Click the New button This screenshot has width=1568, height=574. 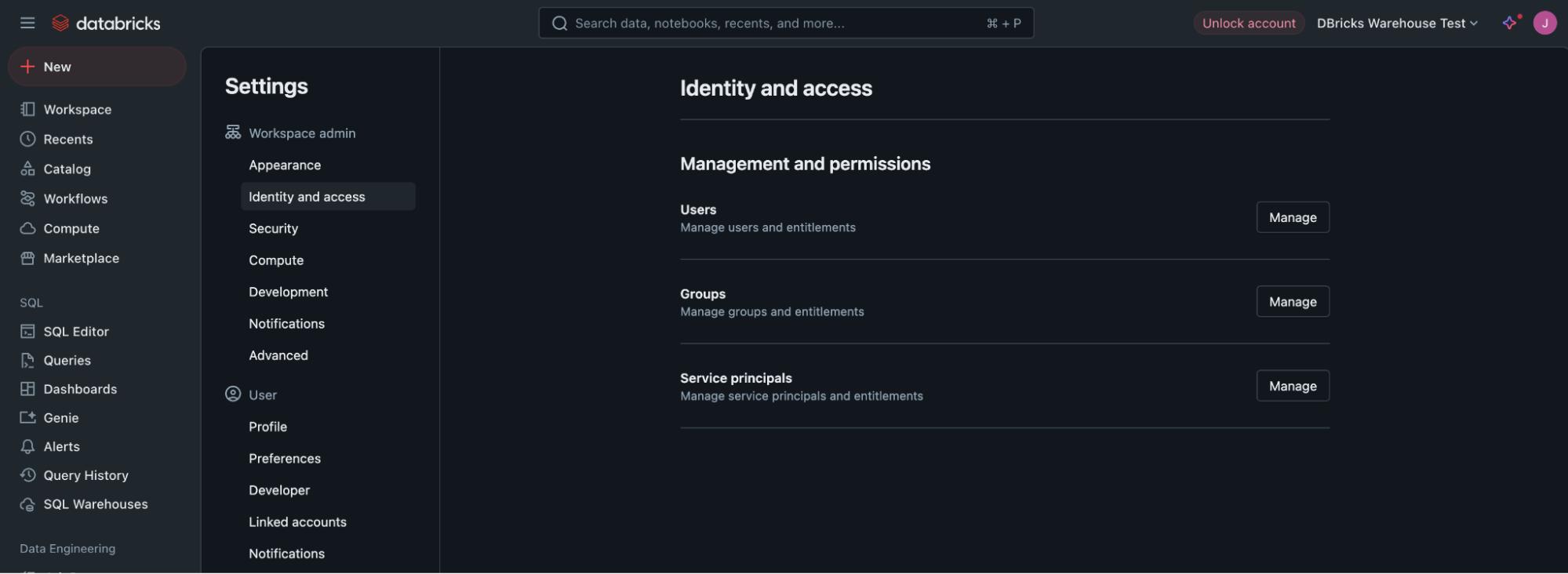[97, 67]
